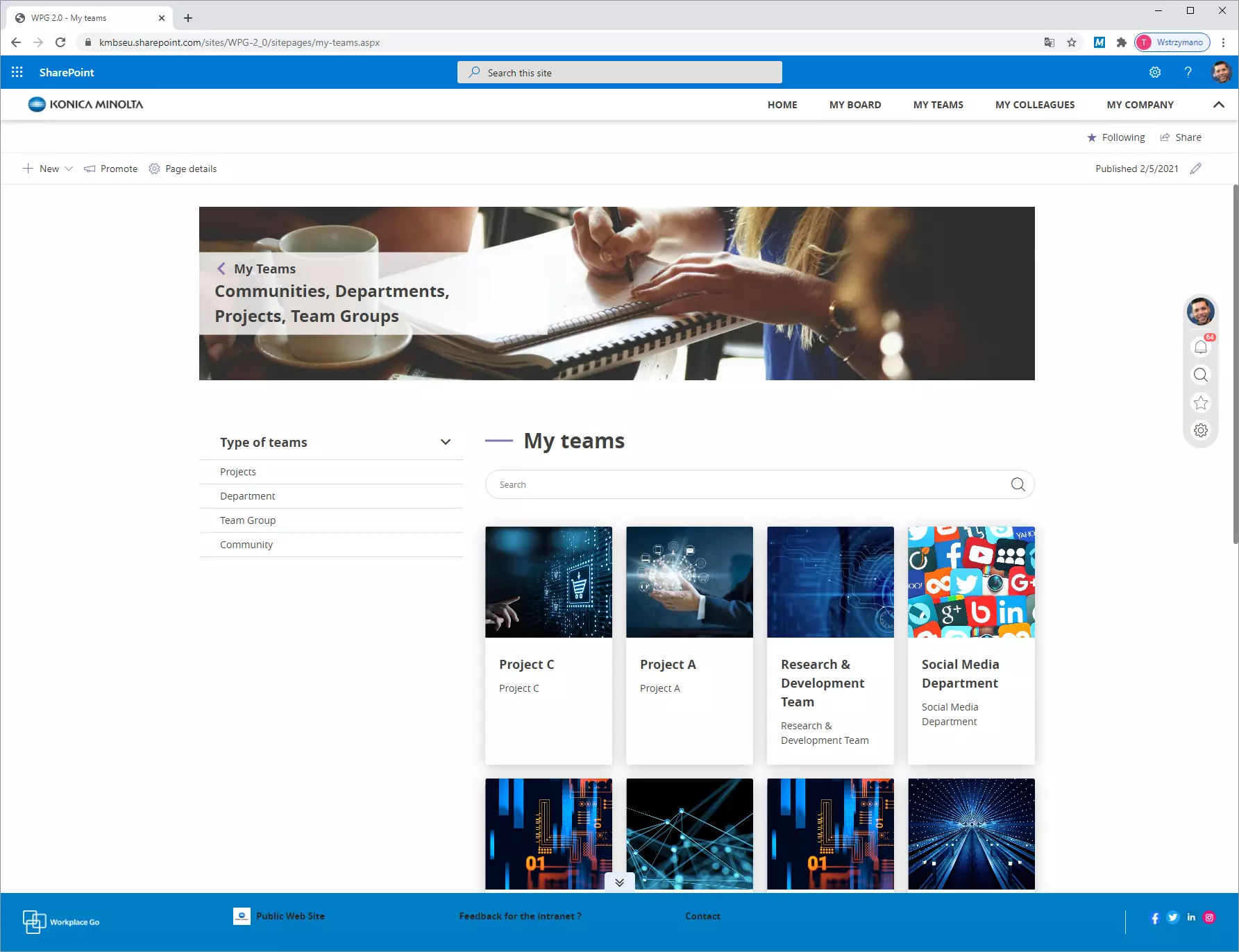Filter teams by Department
The image size is (1239, 952).
pos(331,496)
